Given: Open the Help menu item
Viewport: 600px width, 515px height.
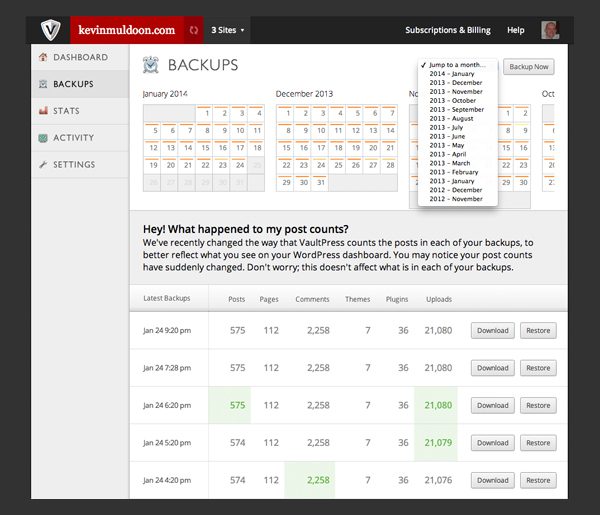Looking at the screenshot, I should (x=515, y=30).
